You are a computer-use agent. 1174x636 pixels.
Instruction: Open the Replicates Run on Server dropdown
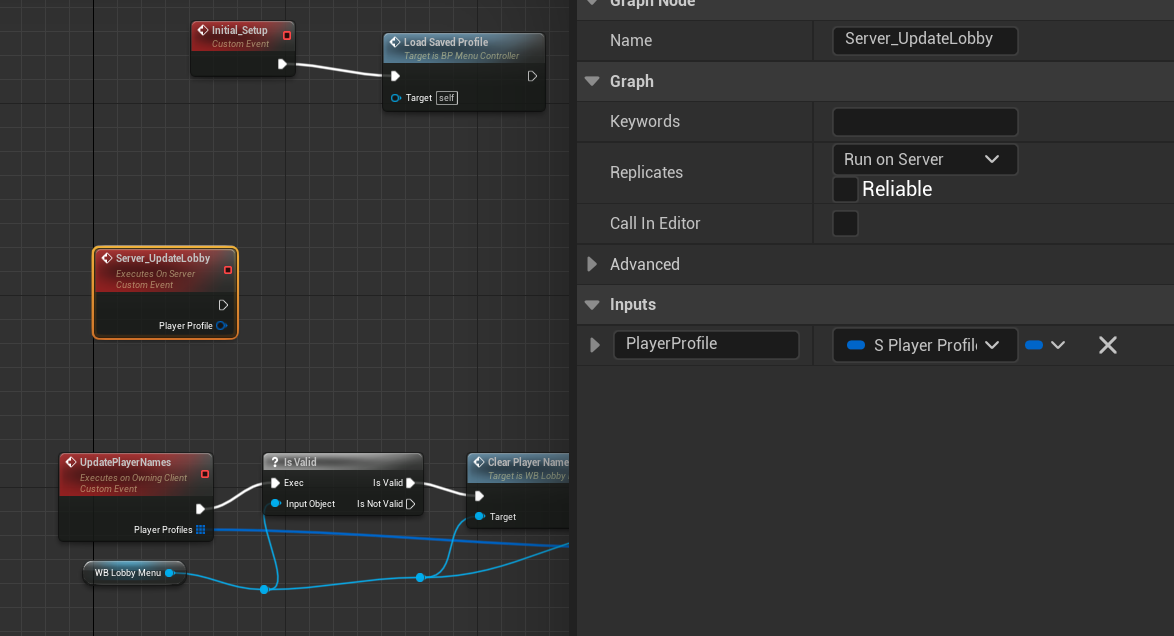pos(925,160)
